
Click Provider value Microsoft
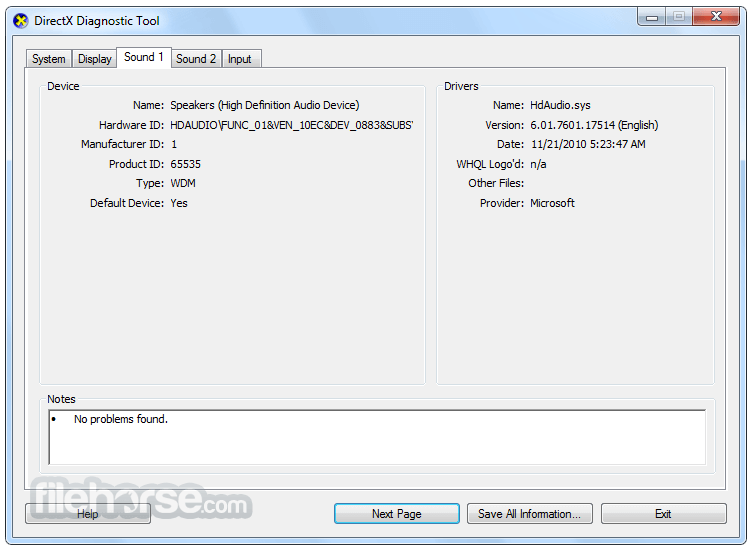pyautogui.click(x=552, y=203)
